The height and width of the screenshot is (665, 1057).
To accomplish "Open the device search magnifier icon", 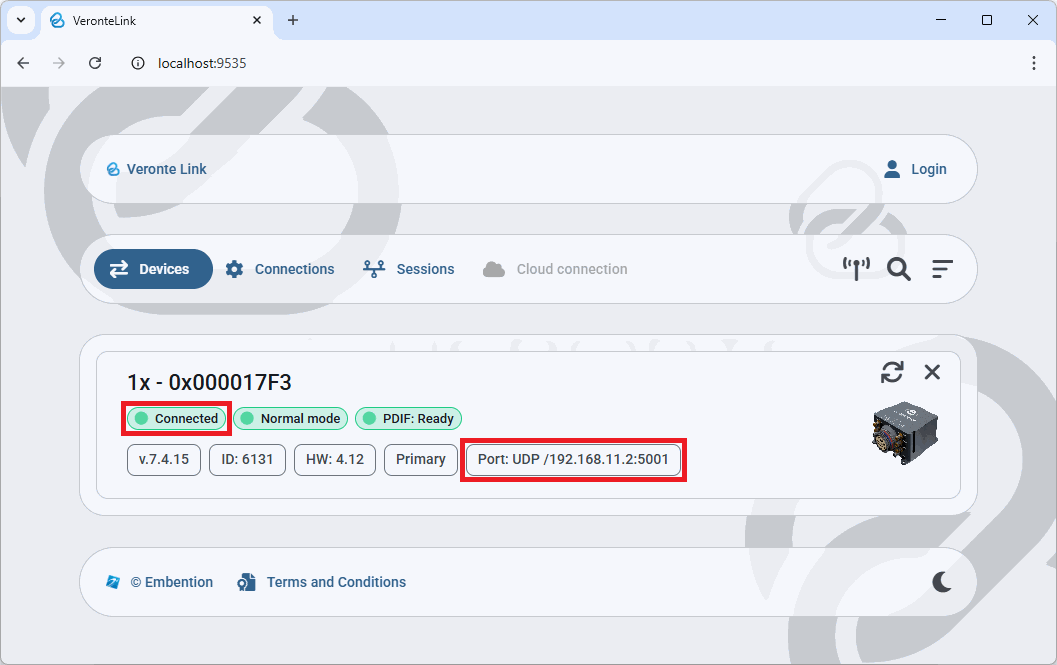I will pyautogui.click(x=898, y=269).
